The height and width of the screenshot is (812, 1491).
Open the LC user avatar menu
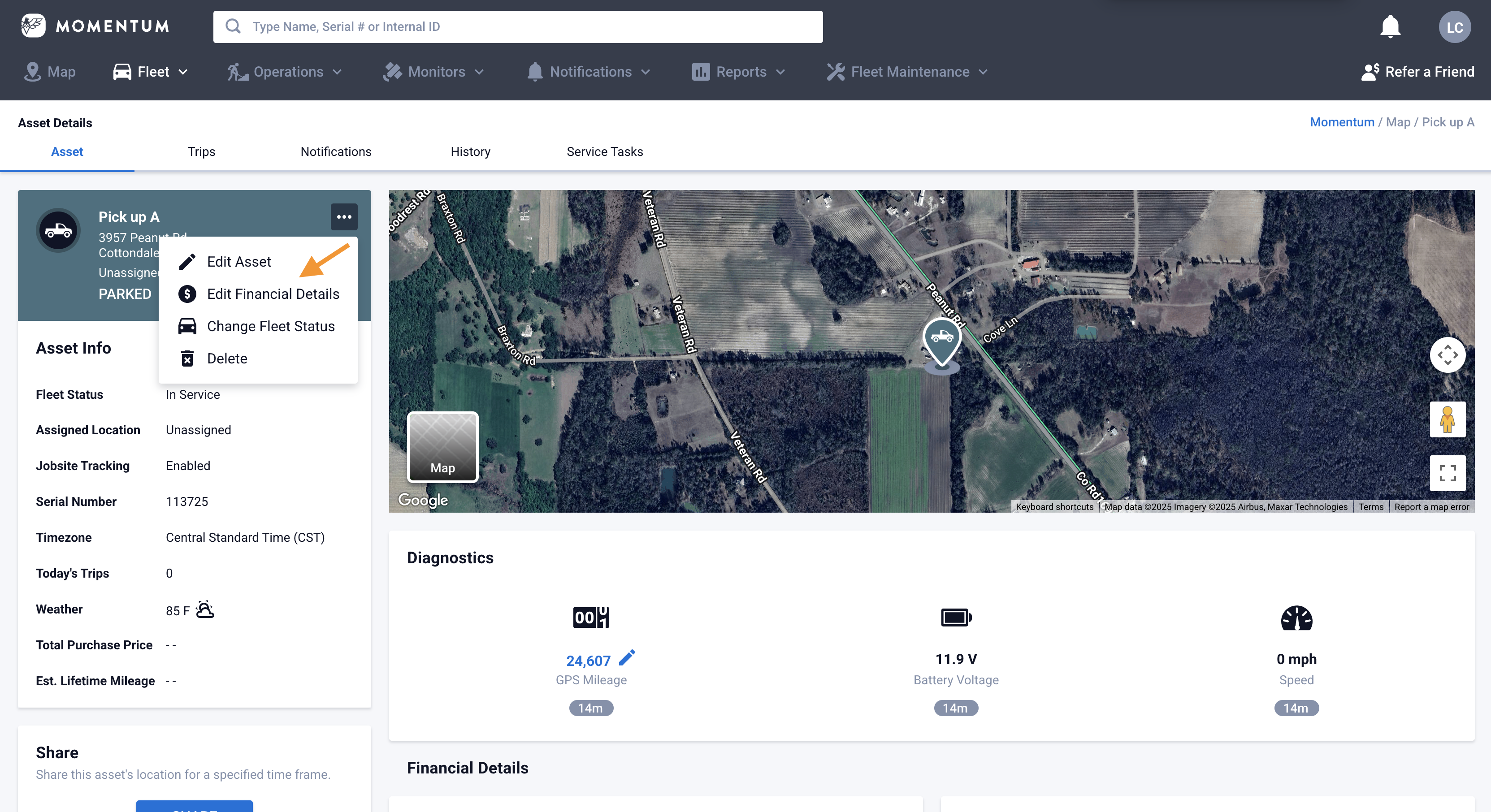pyautogui.click(x=1454, y=27)
